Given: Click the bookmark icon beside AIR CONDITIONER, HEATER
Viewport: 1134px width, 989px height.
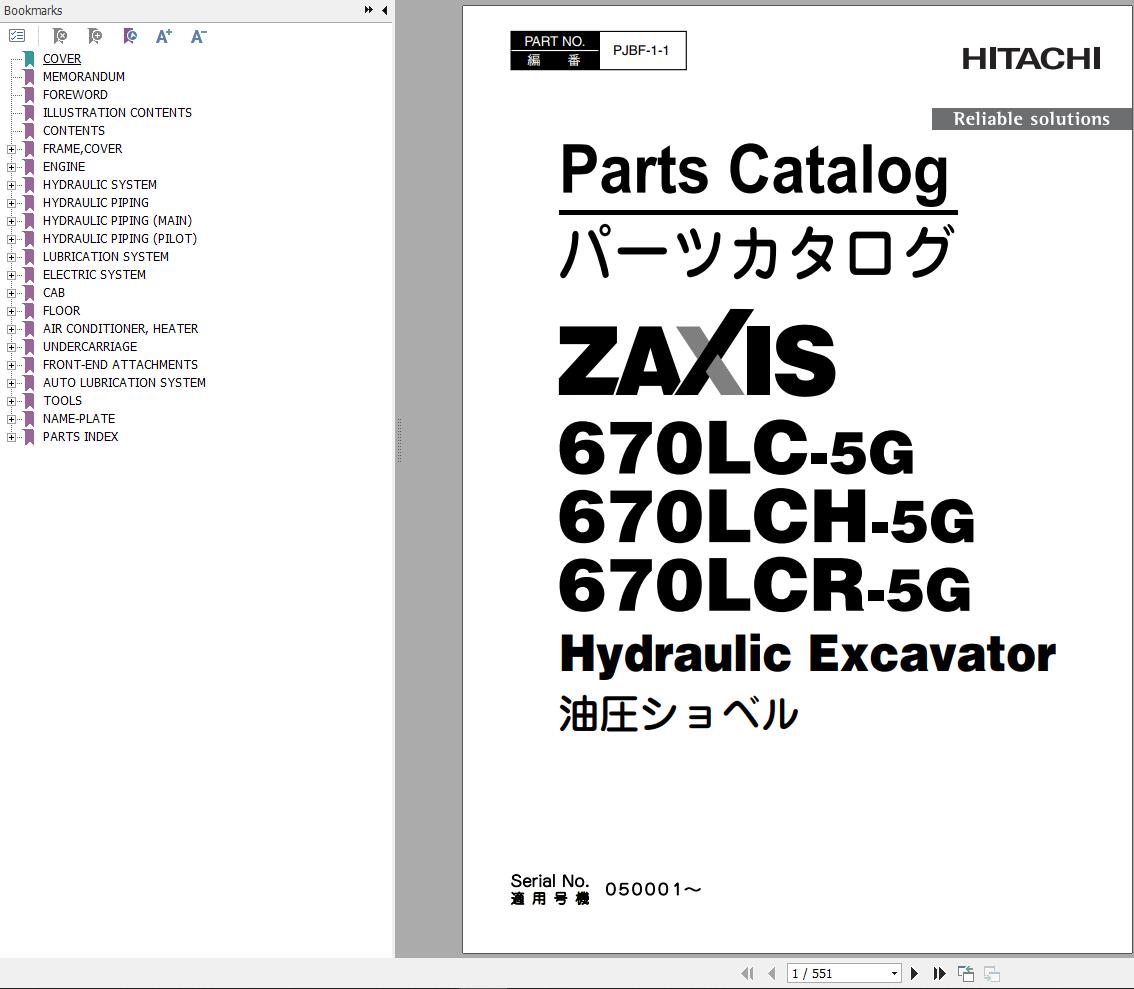Looking at the screenshot, I should (29, 329).
